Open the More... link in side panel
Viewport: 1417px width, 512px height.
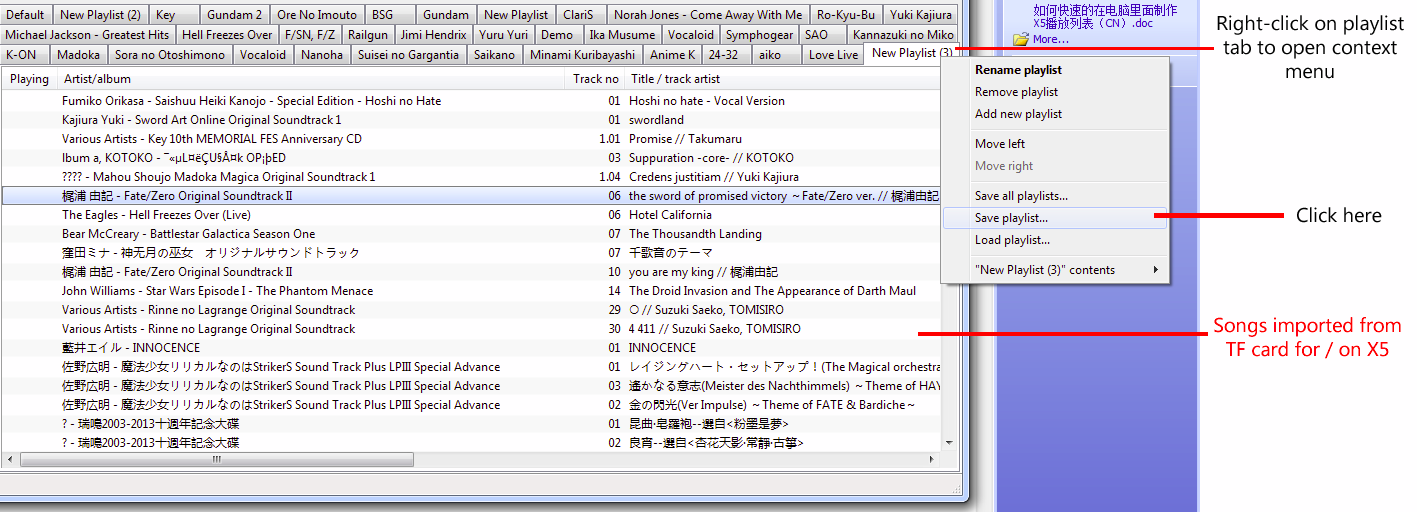pos(1050,39)
